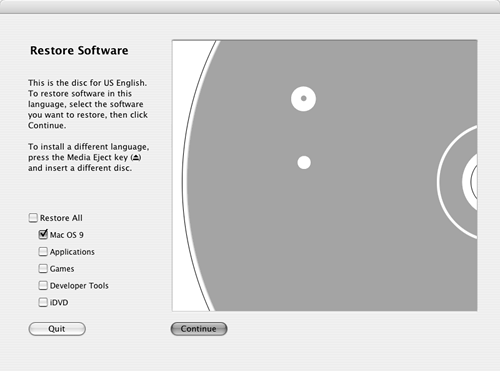Screen dimensions: 500x371
Task: Click the Quit button
Action: [57, 329]
